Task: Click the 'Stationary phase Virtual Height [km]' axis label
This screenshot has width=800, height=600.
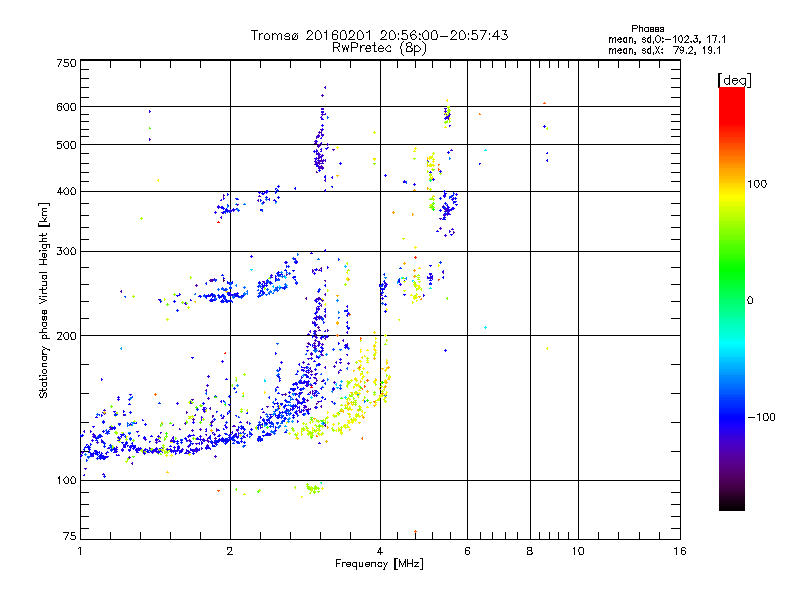Action: [44, 301]
